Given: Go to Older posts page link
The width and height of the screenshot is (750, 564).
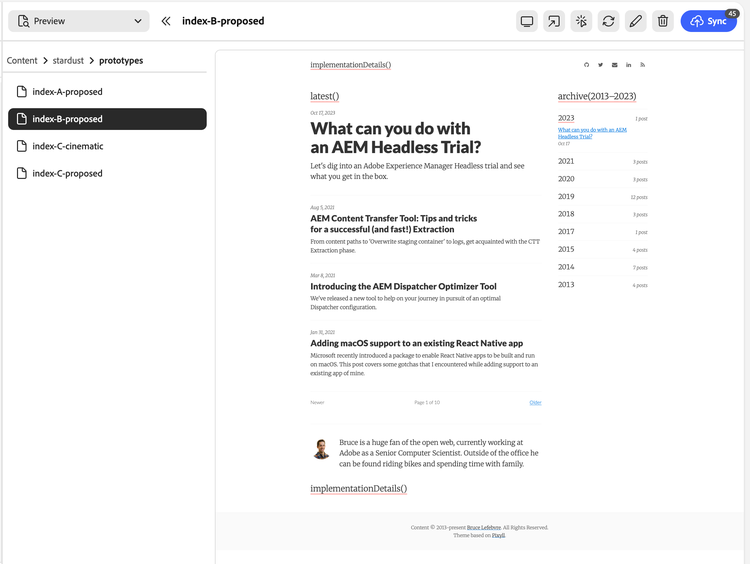Looking at the screenshot, I should 535,402.
